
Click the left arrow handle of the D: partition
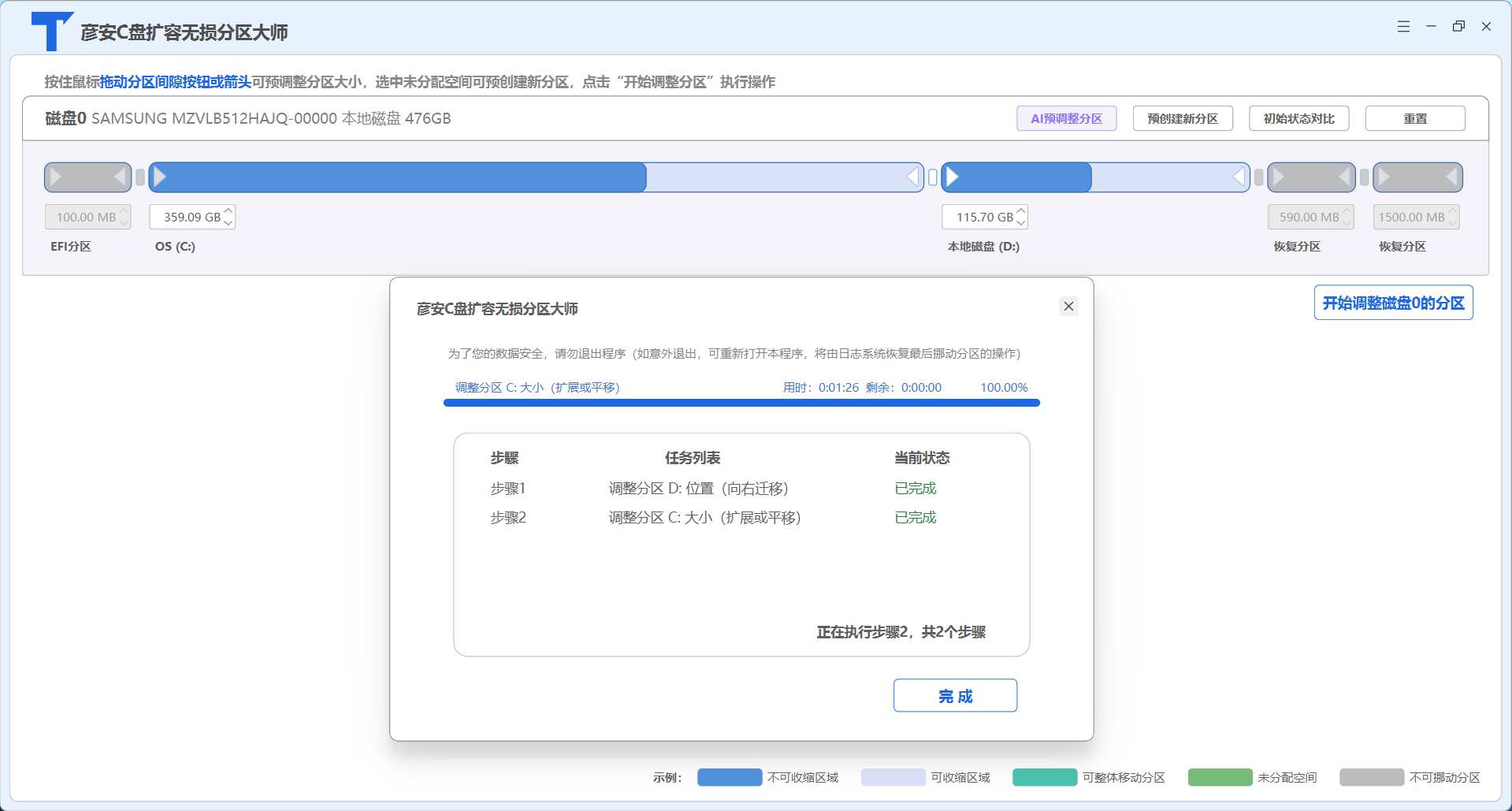(x=953, y=177)
